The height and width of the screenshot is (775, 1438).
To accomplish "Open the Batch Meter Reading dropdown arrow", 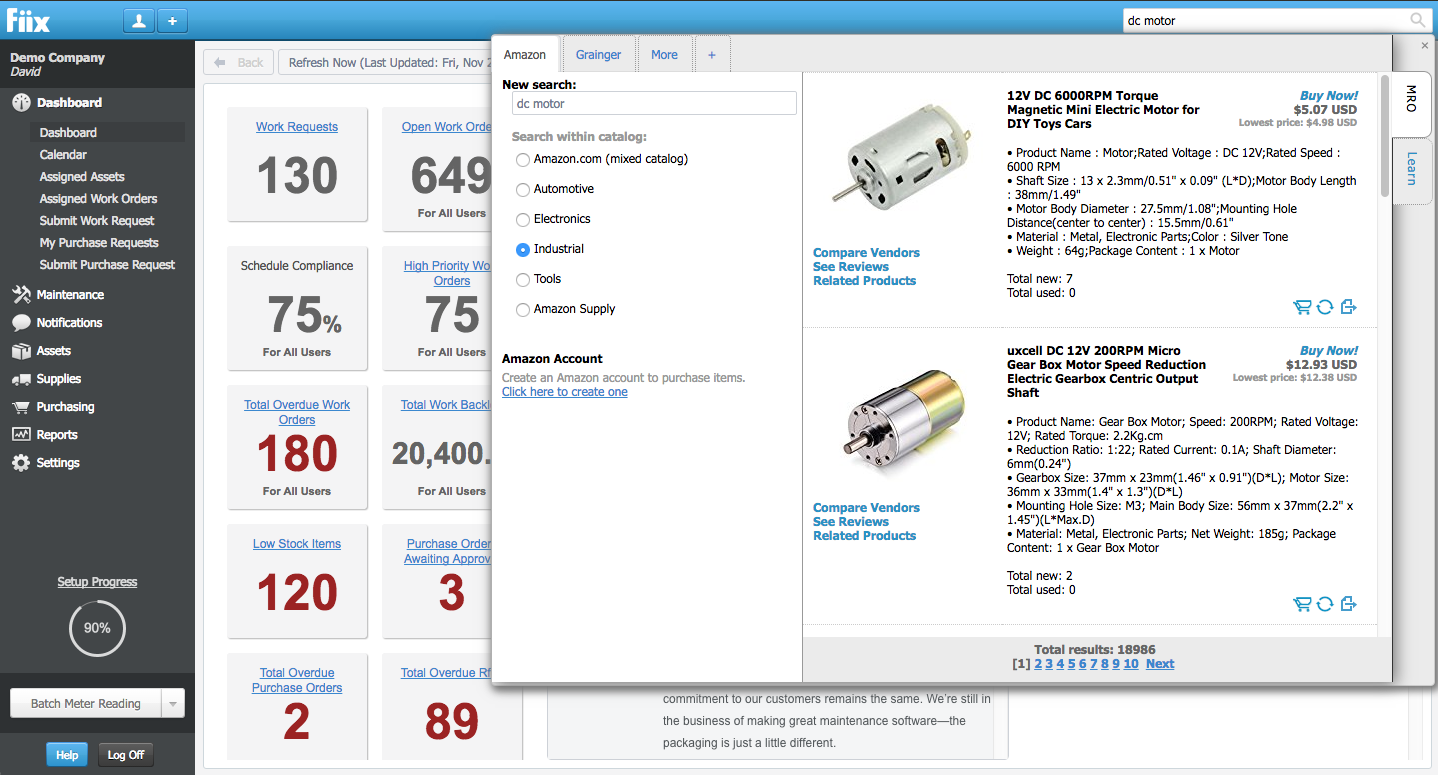I will [173, 704].
